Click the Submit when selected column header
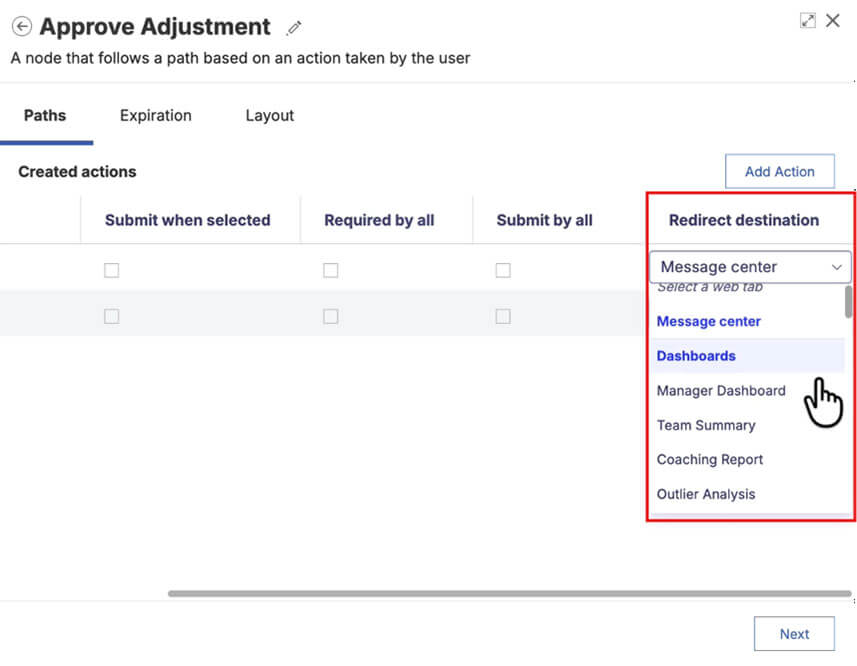 click(187, 220)
